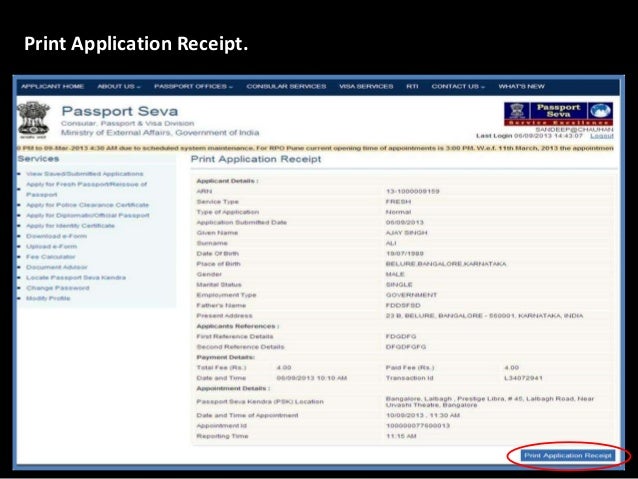Click the Place of Birth value BELURE,BANGALORE,KARNATAKA
This screenshot has width=638, height=479.
(446, 264)
